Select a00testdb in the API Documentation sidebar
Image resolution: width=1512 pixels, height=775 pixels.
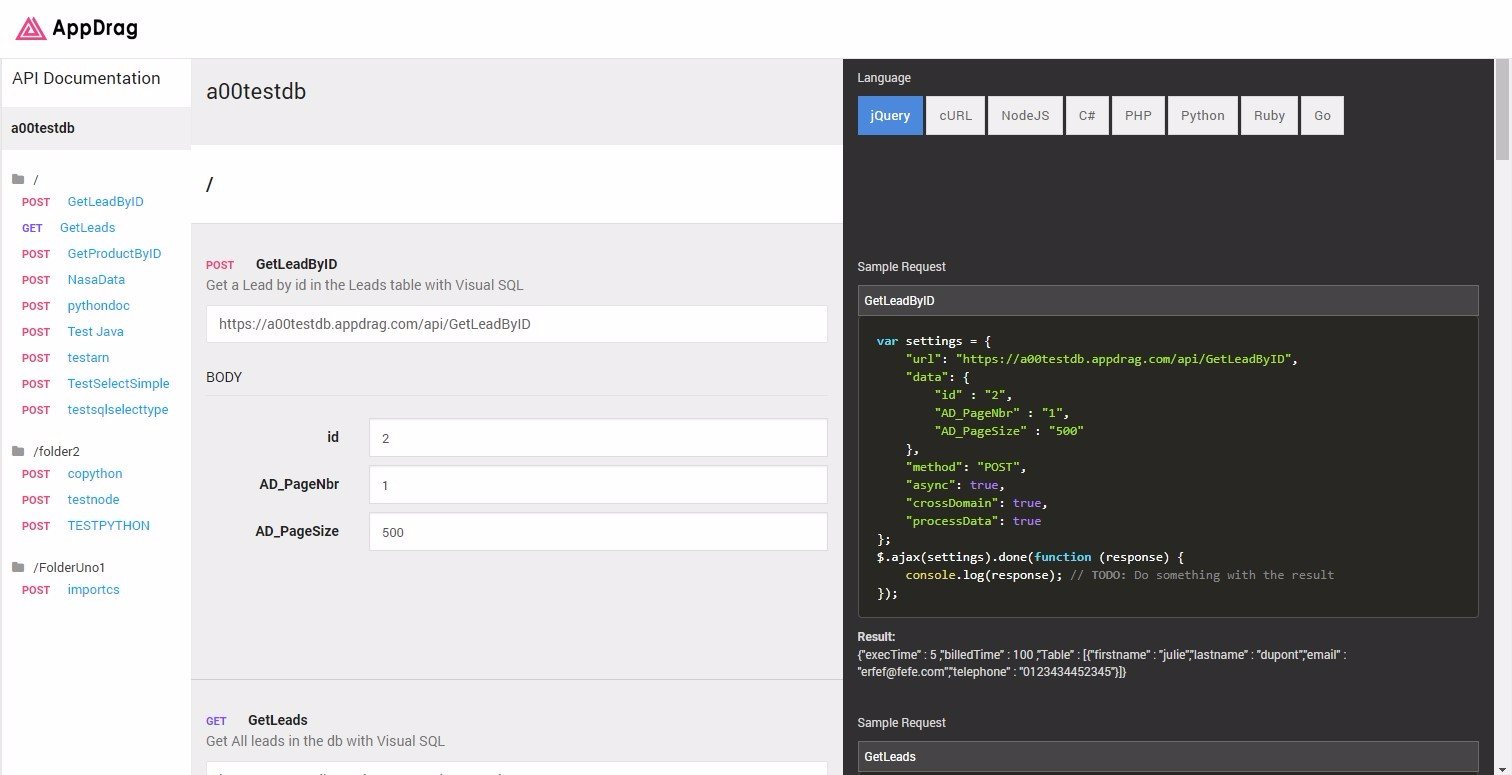(43, 128)
